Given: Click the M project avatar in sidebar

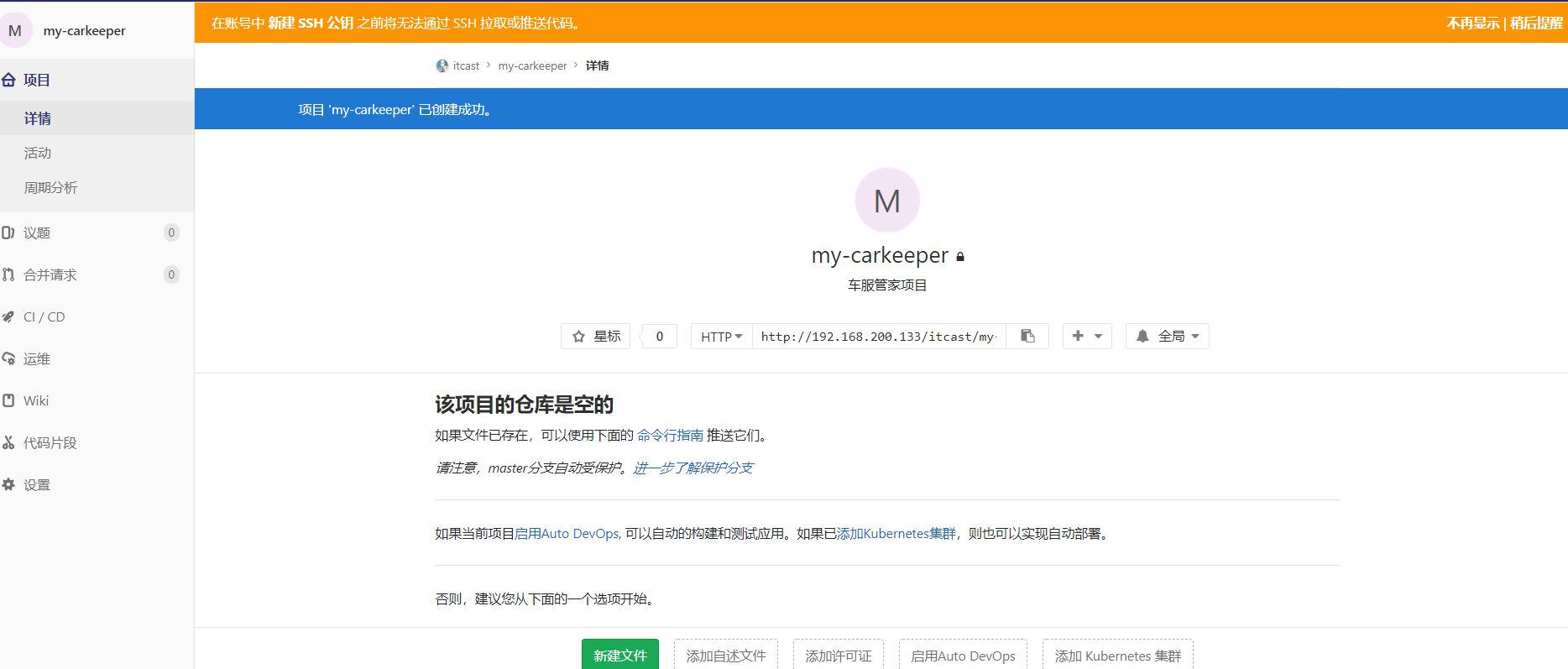Looking at the screenshot, I should (15, 30).
